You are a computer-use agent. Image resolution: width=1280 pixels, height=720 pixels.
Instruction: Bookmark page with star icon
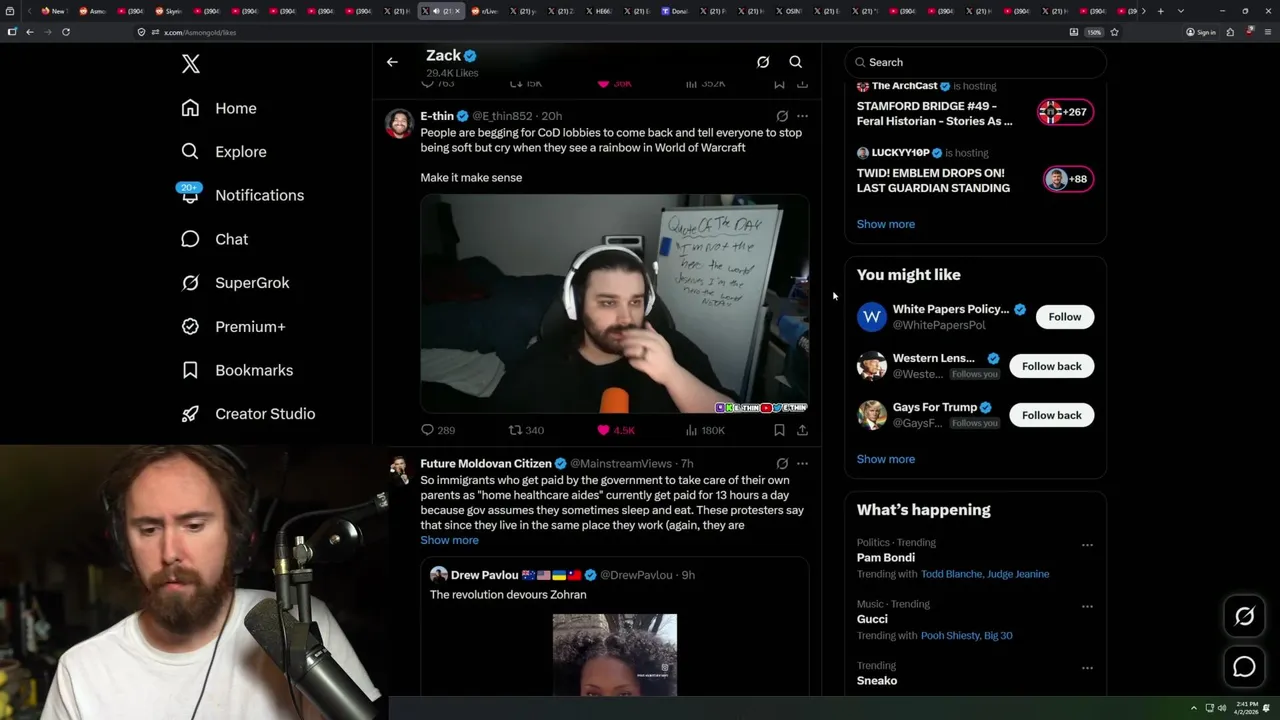point(1114,32)
